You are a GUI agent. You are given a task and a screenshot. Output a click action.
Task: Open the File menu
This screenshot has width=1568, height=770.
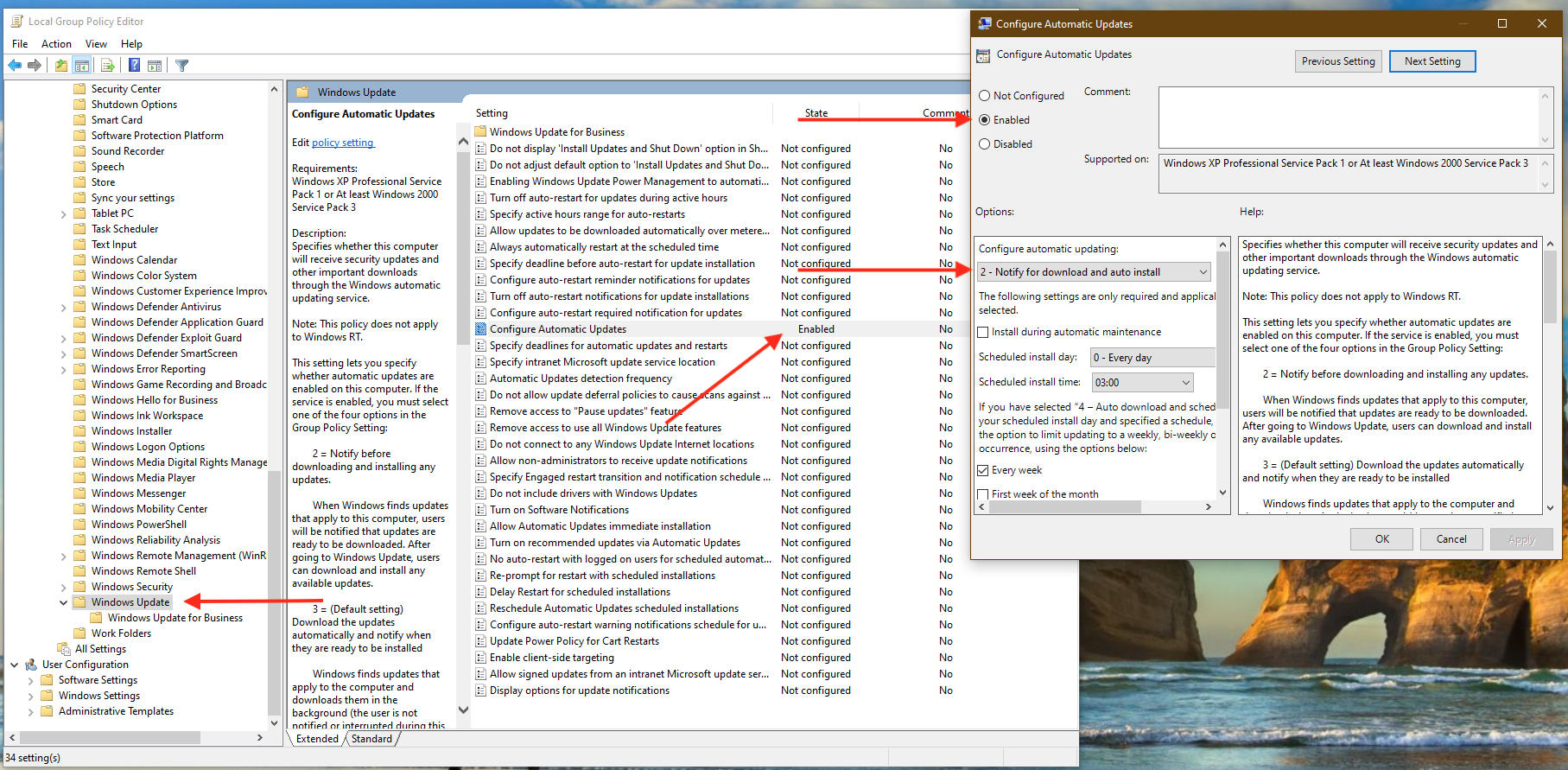[20, 44]
